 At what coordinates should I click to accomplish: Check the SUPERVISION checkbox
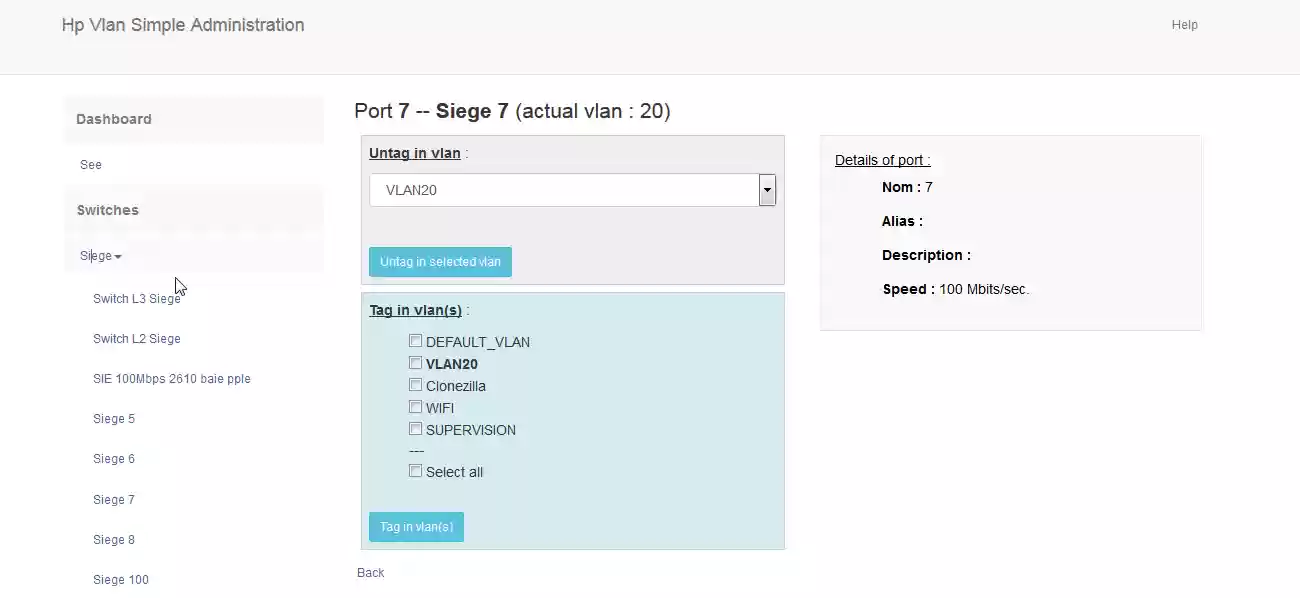point(415,429)
